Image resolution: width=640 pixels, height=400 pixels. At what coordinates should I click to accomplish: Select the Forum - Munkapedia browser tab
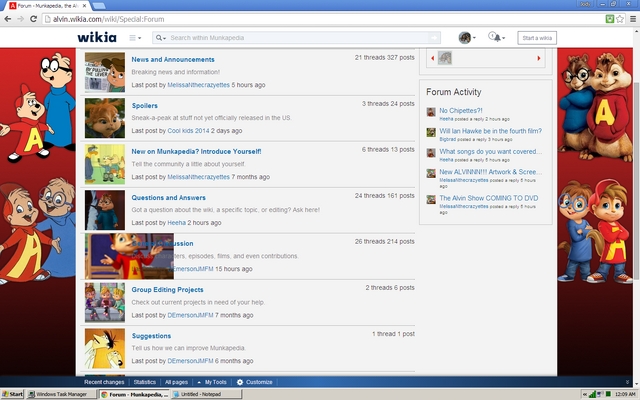coord(48,6)
